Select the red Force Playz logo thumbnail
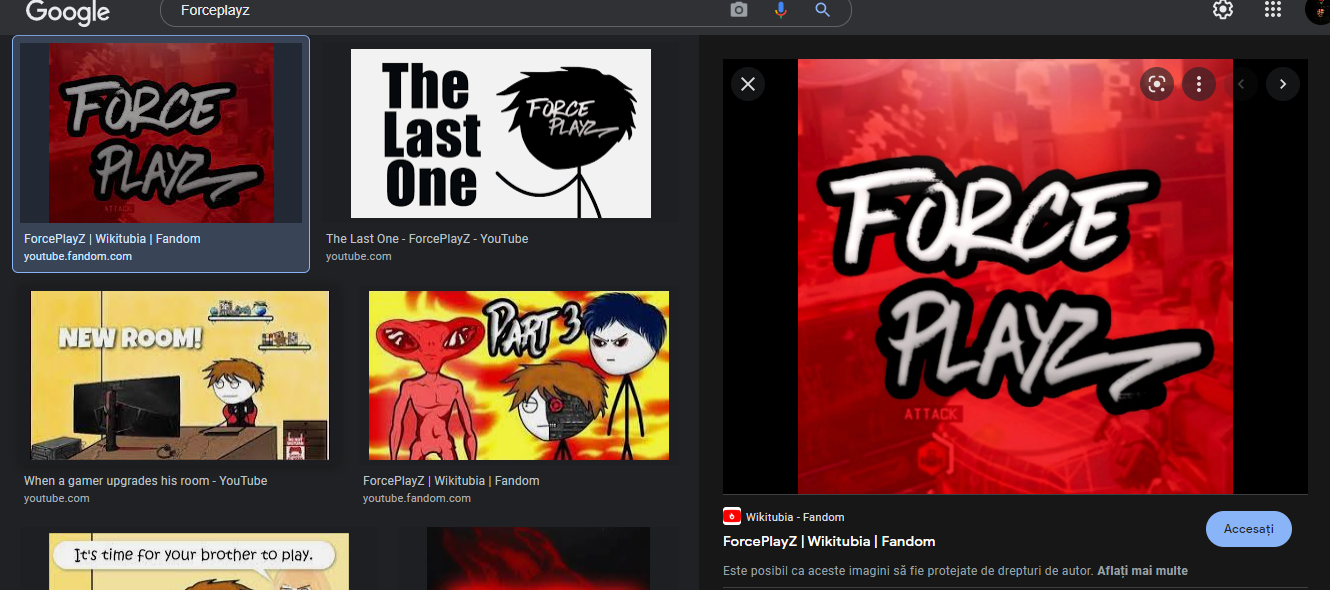This screenshot has width=1330, height=590. [x=161, y=133]
